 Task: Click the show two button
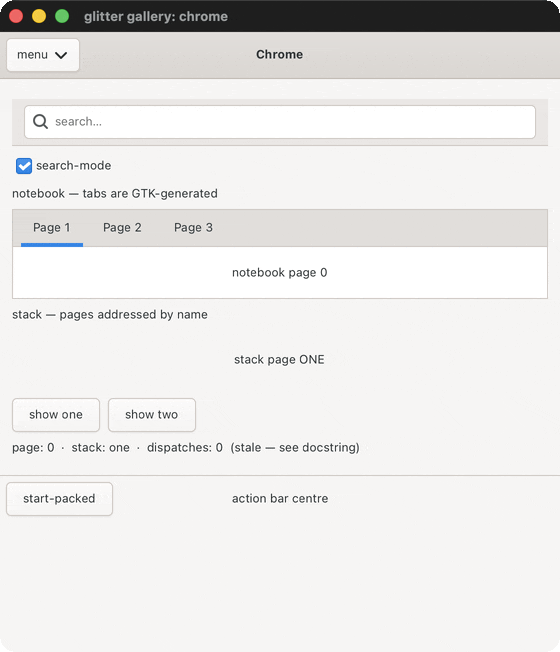(152, 415)
